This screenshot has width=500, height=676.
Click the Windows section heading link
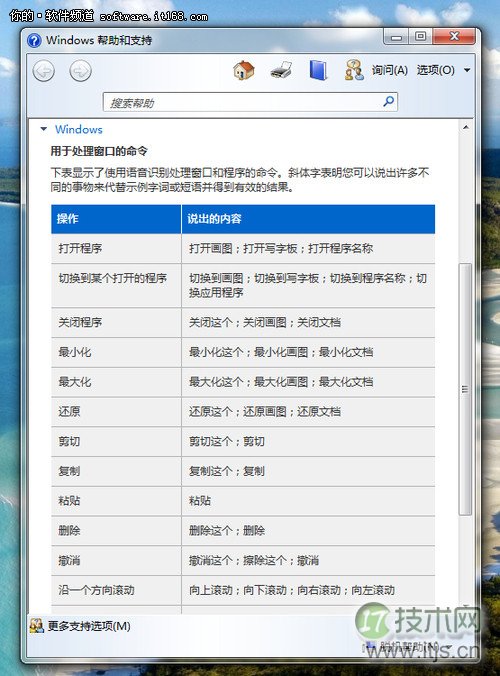point(79,129)
